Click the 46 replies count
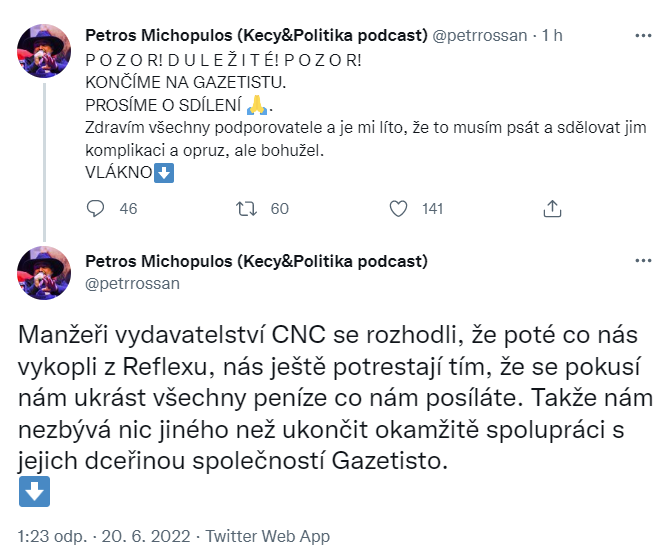 click(x=128, y=209)
